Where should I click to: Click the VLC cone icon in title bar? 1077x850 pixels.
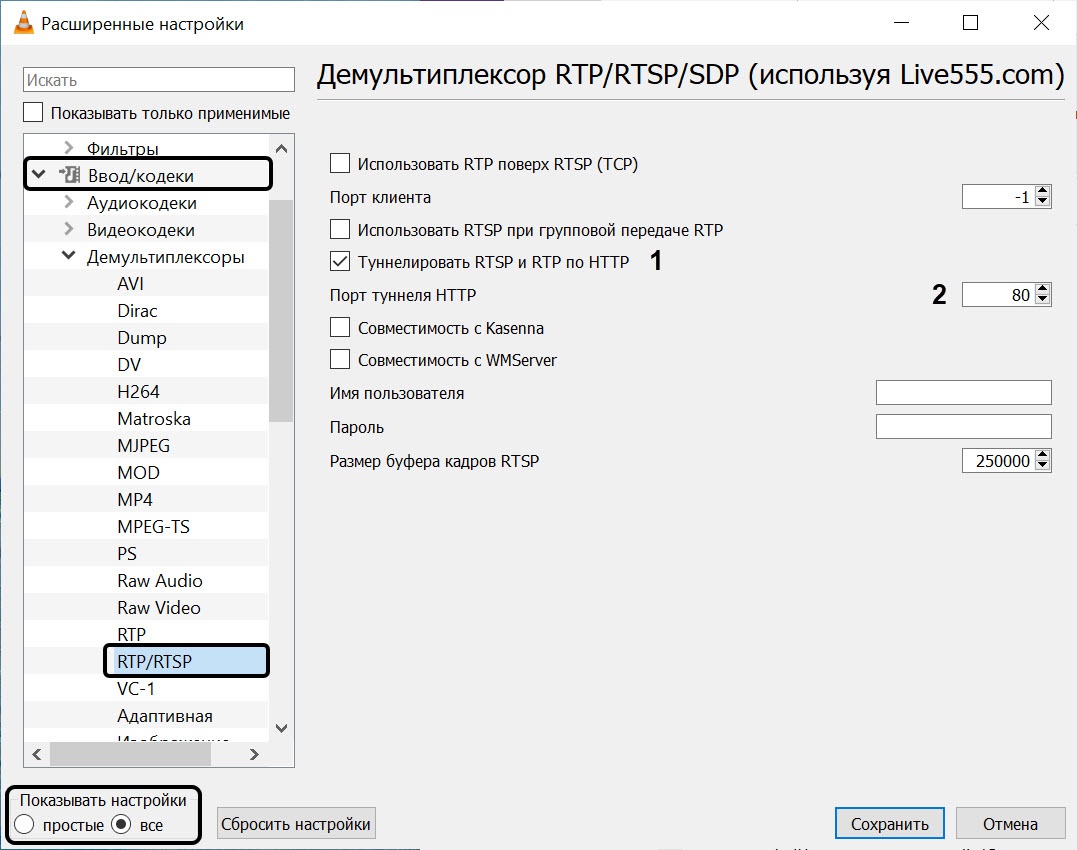click(x=23, y=23)
